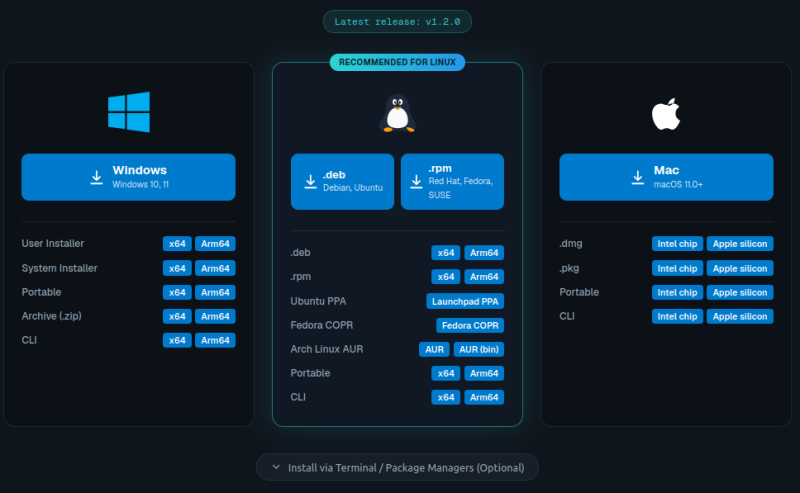Select Intel chip for Mac CLI
The image size is (800, 493).
[x=678, y=316]
